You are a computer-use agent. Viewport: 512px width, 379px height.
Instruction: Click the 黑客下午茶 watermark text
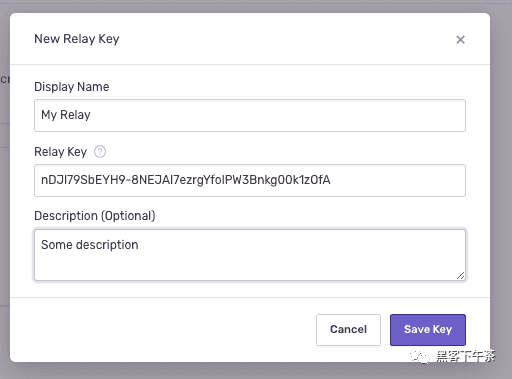(465, 356)
